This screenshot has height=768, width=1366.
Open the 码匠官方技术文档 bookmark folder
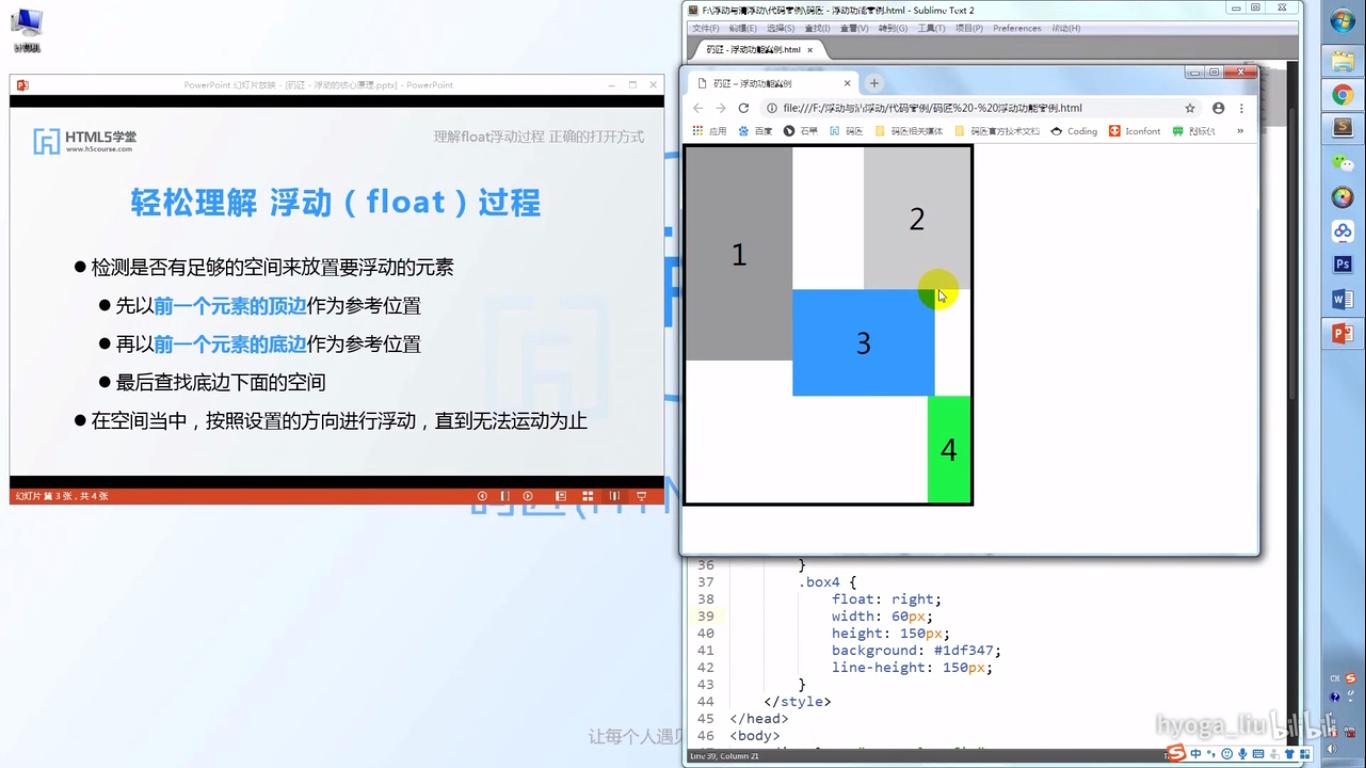point(997,131)
